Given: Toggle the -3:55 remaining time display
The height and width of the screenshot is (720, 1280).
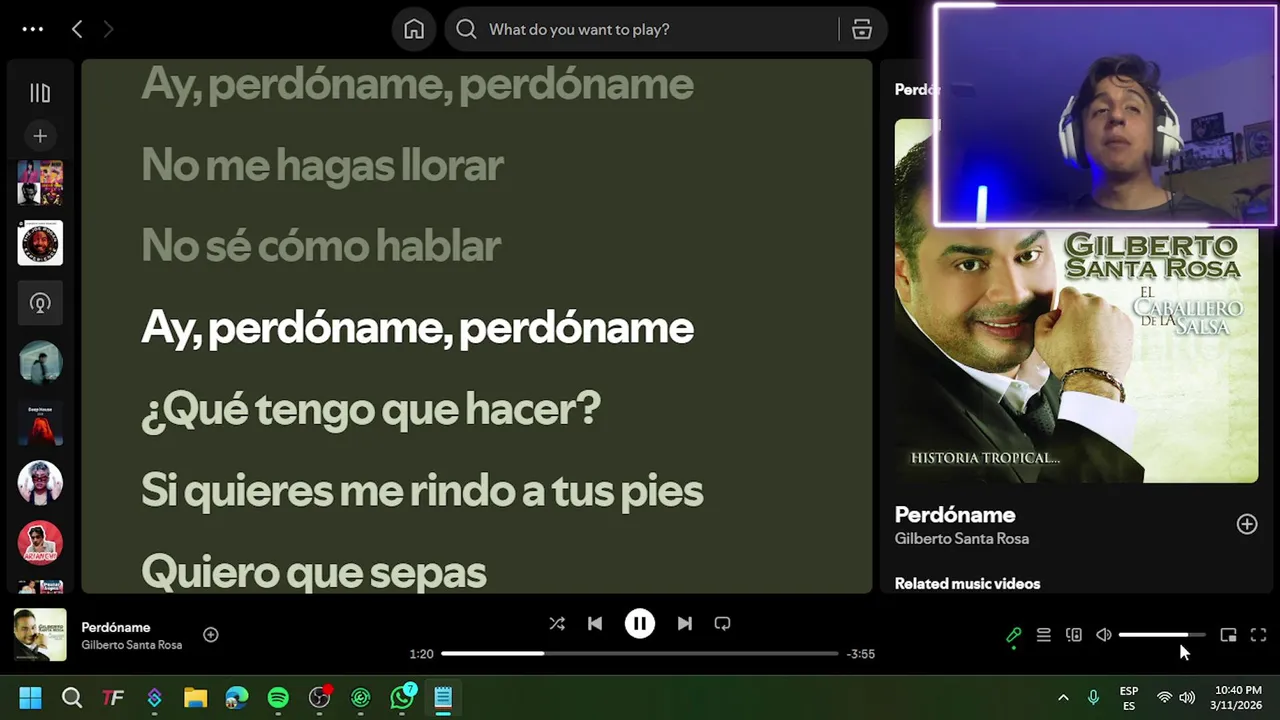Looking at the screenshot, I should [x=861, y=654].
